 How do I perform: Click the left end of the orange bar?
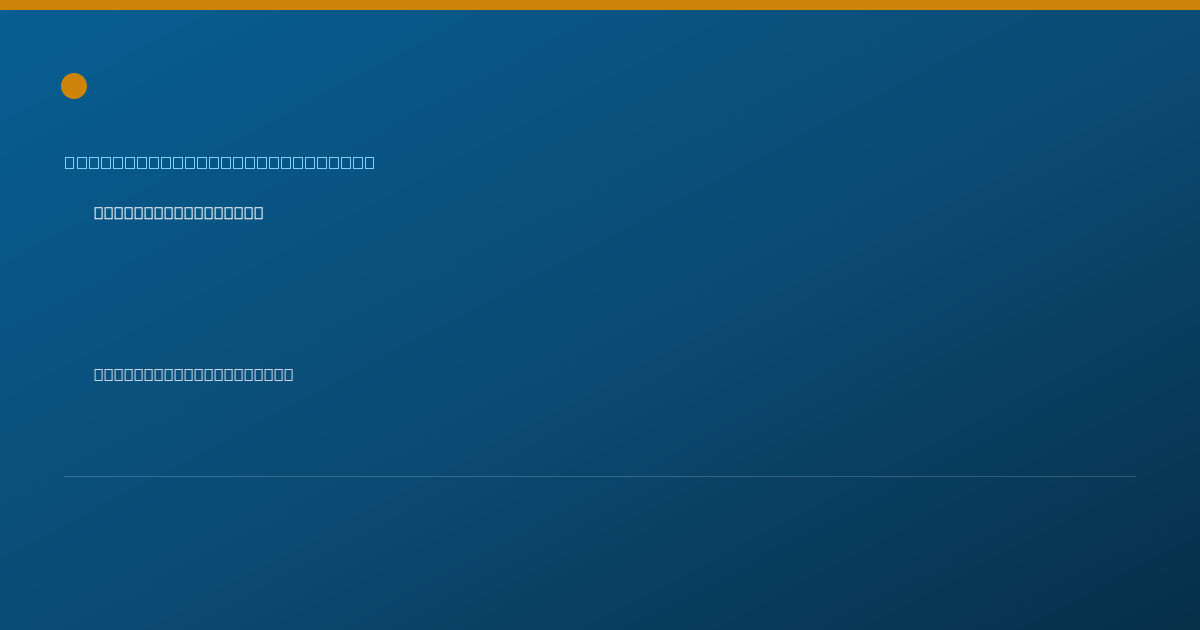3,5
